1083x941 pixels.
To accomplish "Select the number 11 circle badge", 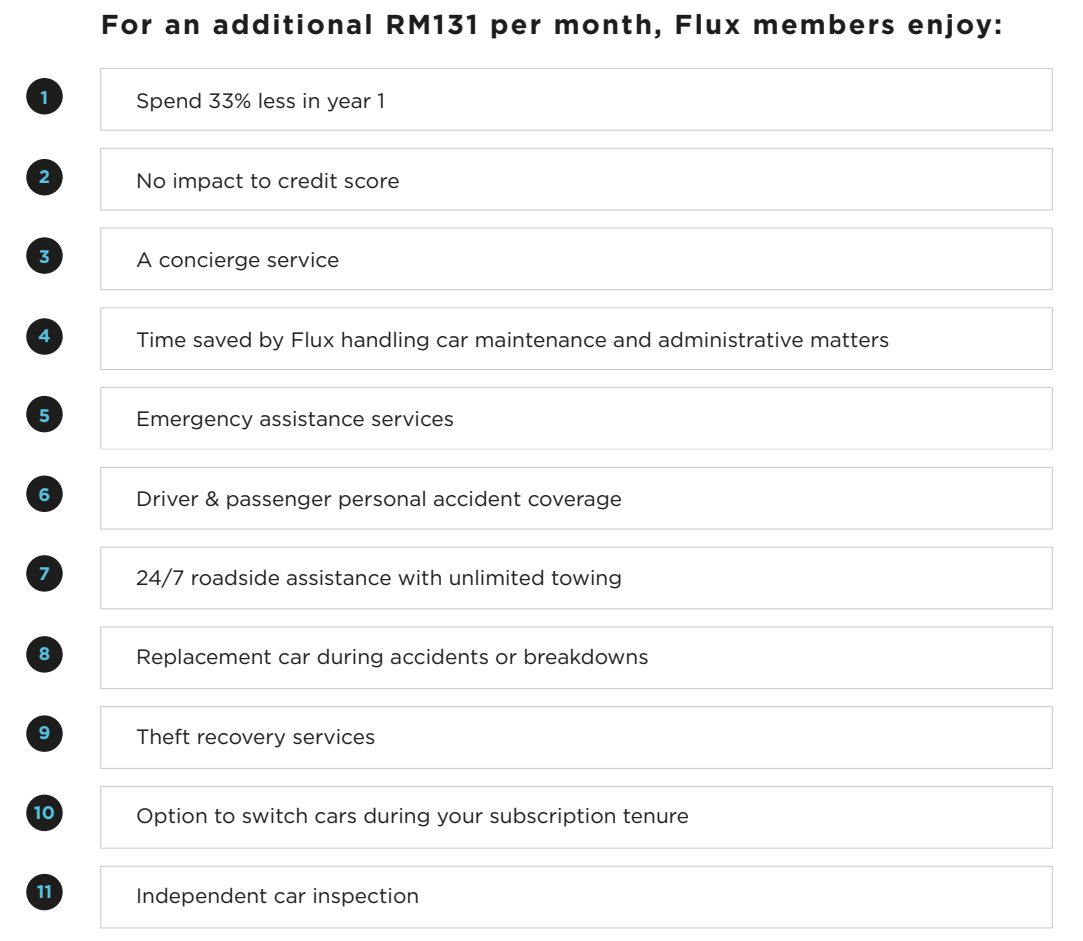I will (44, 891).
